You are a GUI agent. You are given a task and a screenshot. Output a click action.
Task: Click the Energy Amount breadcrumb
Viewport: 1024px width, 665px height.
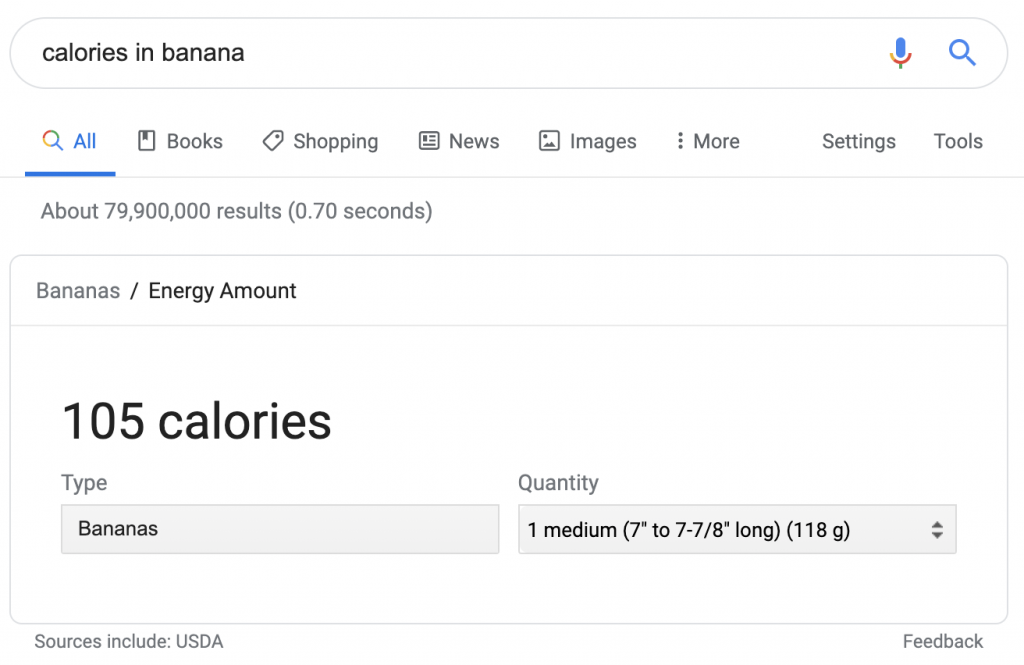(222, 291)
